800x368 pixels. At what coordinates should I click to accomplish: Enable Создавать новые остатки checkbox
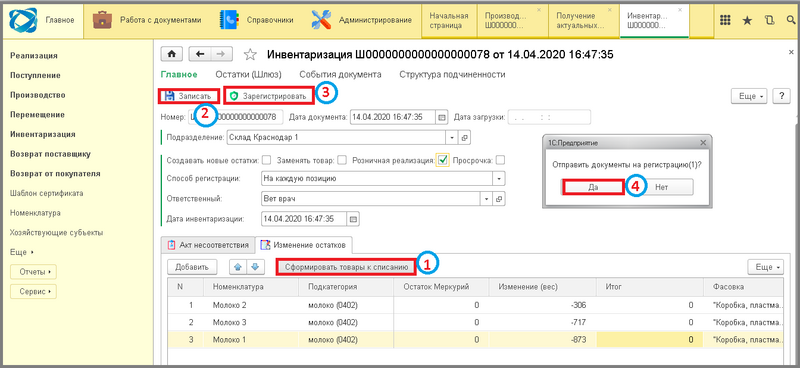coord(266,160)
